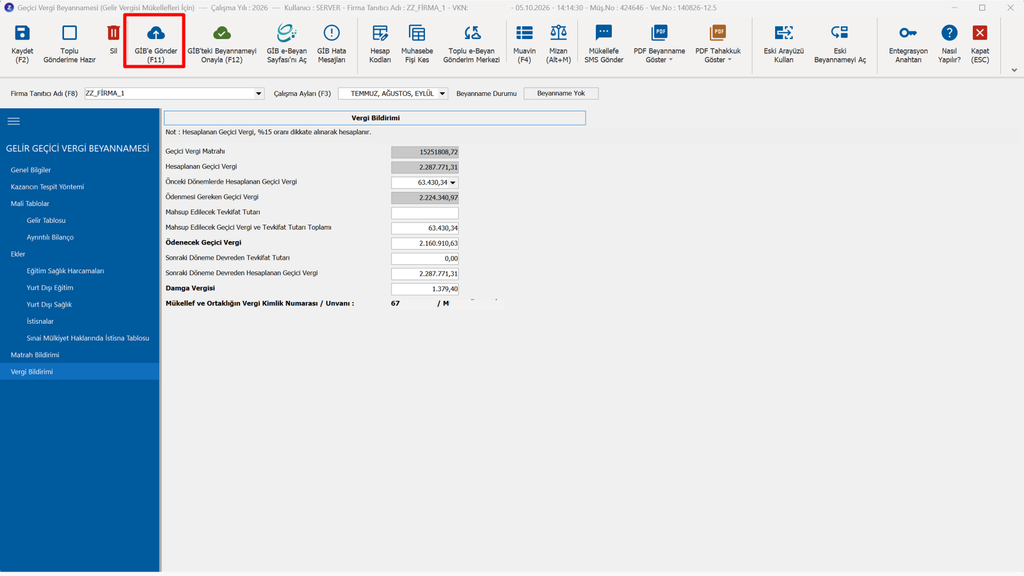Click the Sil trash icon
The image size is (1024, 576).
click(114, 33)
